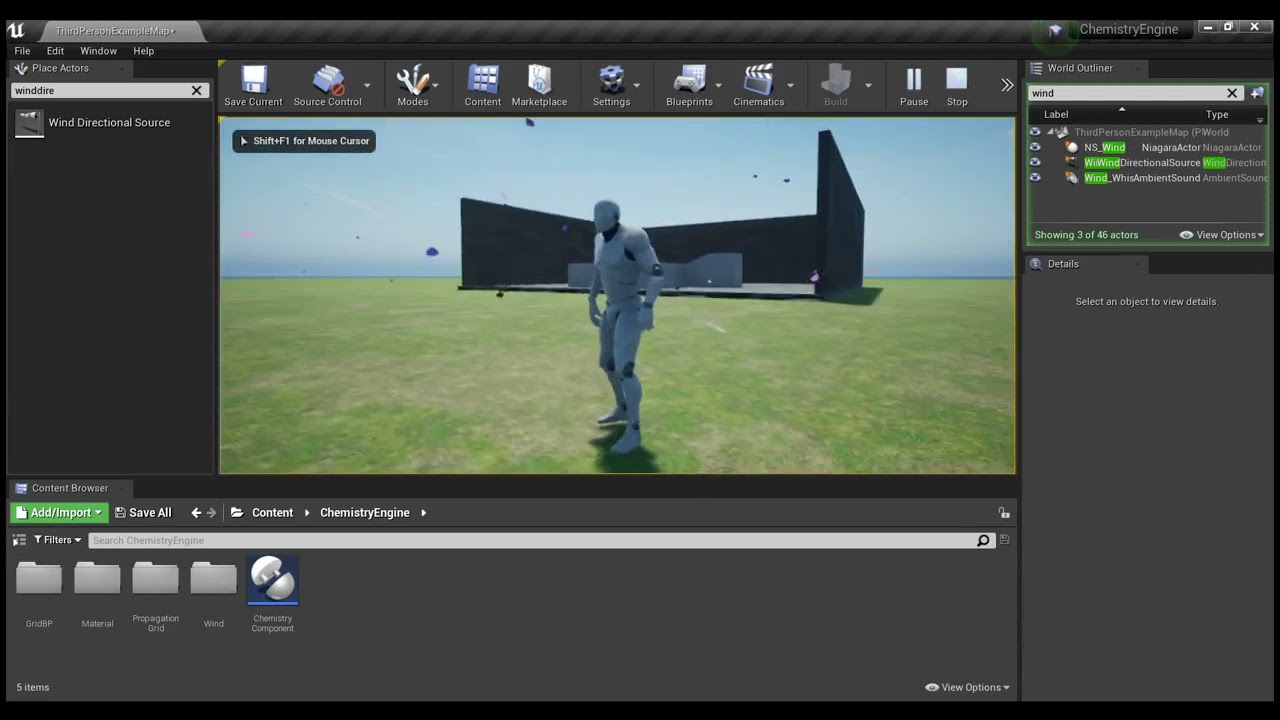
Task: Open the Window menu
Action: pyautogui.click(x=98, y=51)
